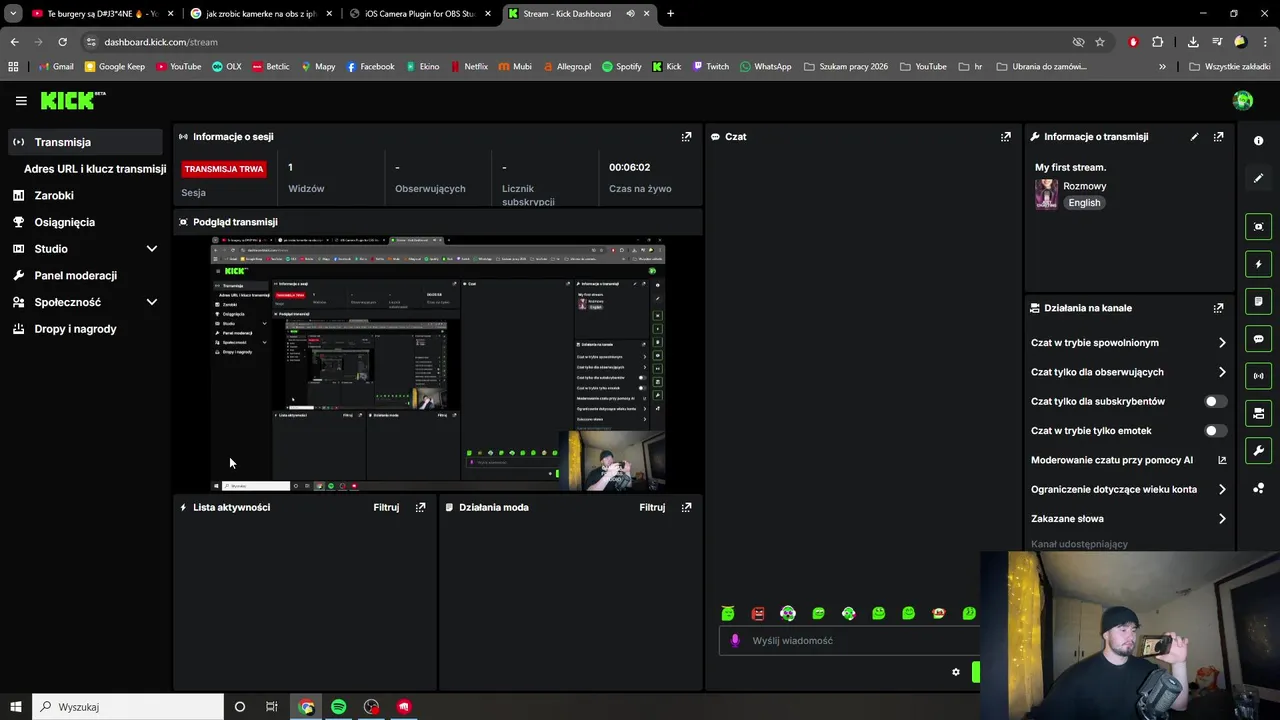Filter the Działania moda panel

(652, 507)
